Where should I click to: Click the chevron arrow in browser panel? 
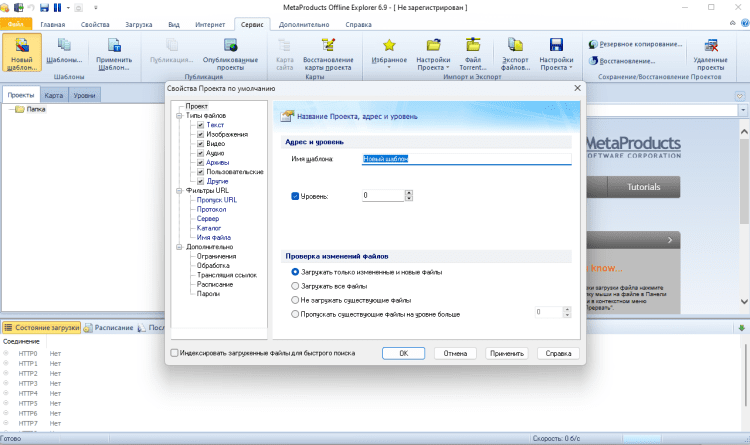tap(670, 240)
